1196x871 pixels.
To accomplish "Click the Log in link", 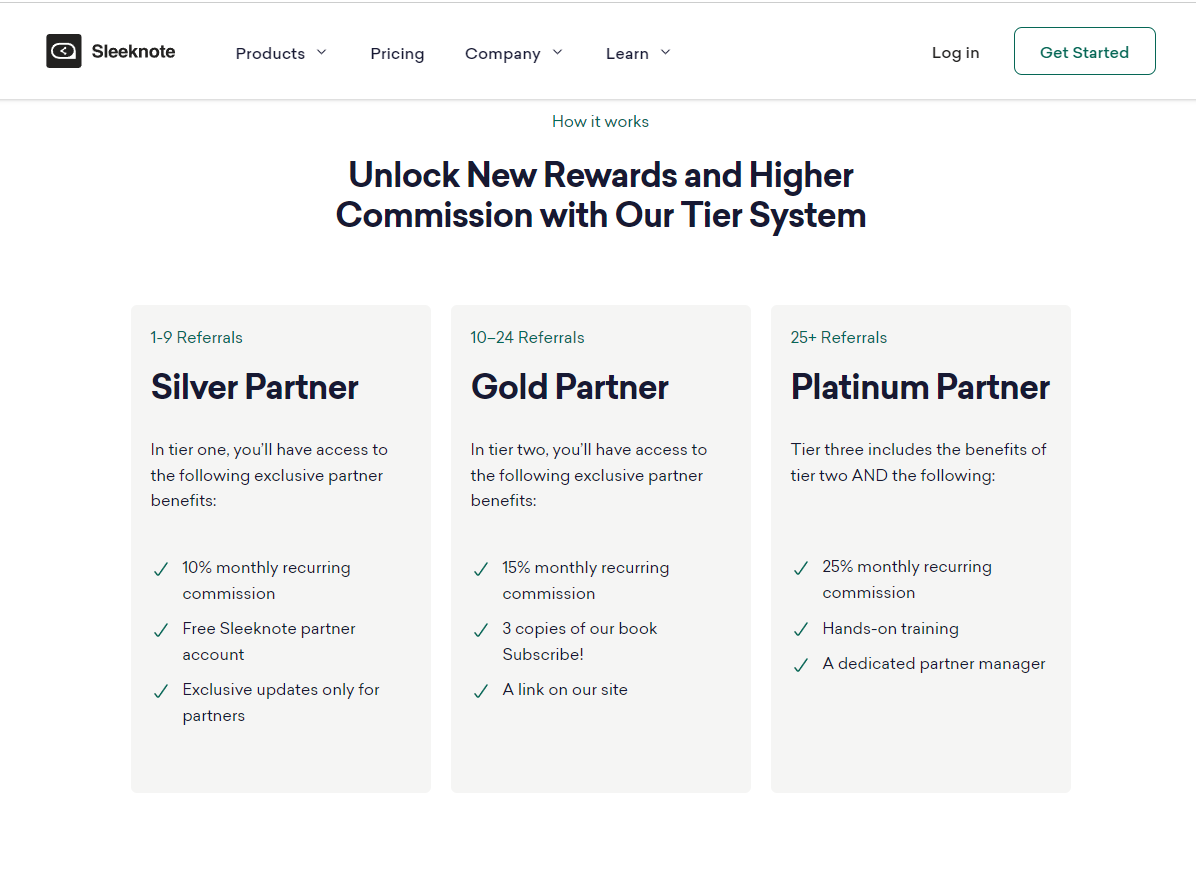I will pyautogui.click(x=955, y=53).
